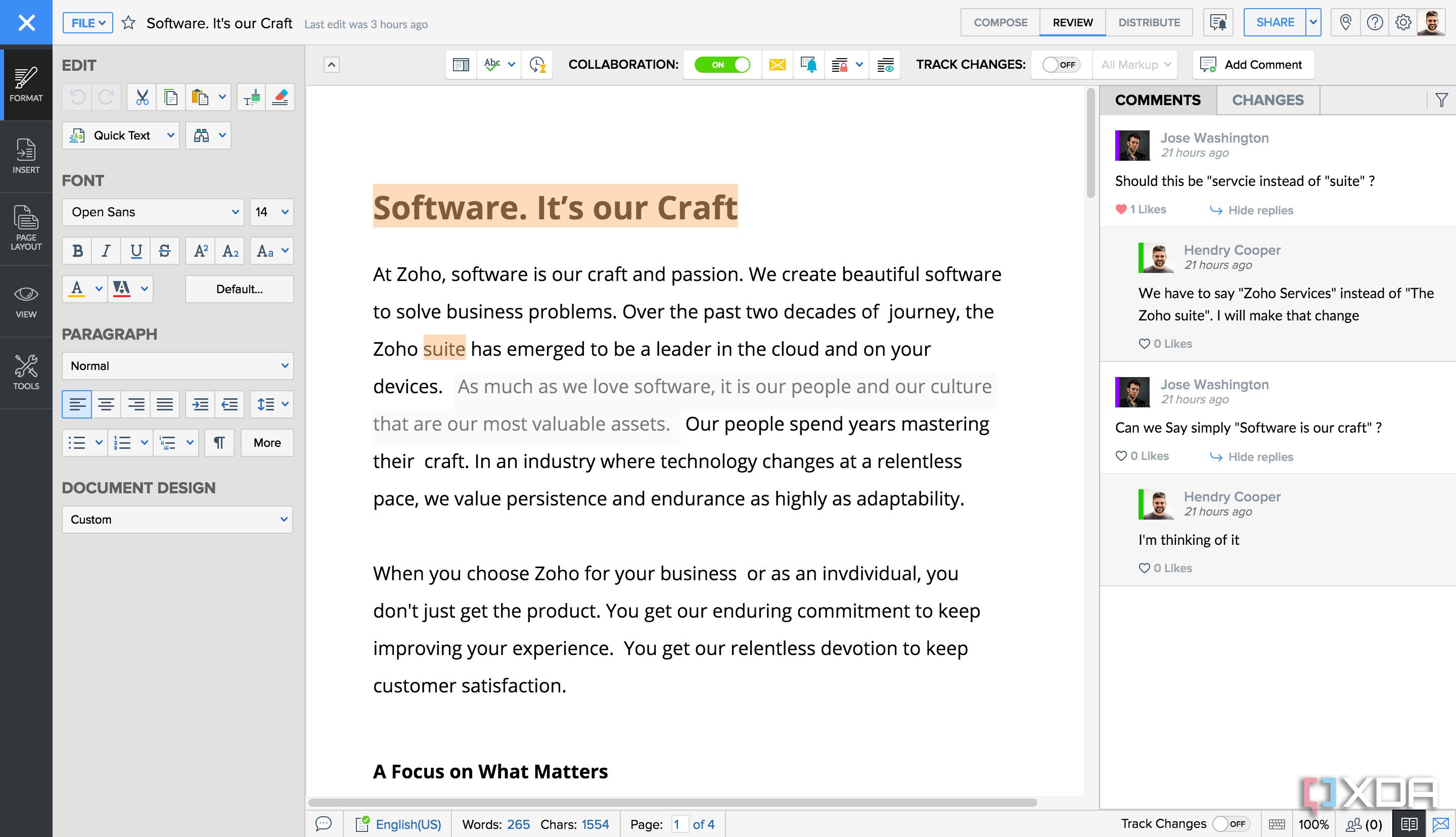Star the document as favorite
The height and width of the screenshot is (837, 1456).
click(128, 23)
